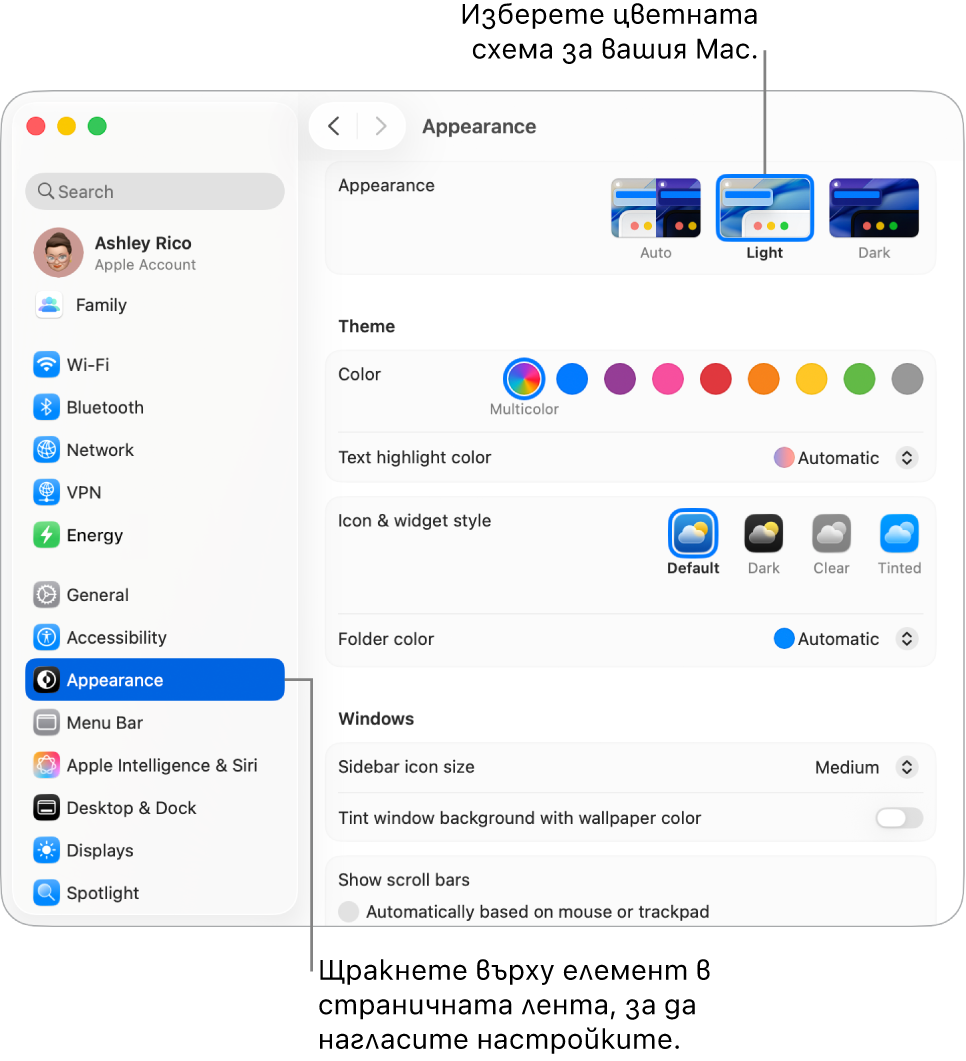Screen dimensions: 966x1061
Task: Go back using the back navigation arrow
Action: click(x=334, y=126)
